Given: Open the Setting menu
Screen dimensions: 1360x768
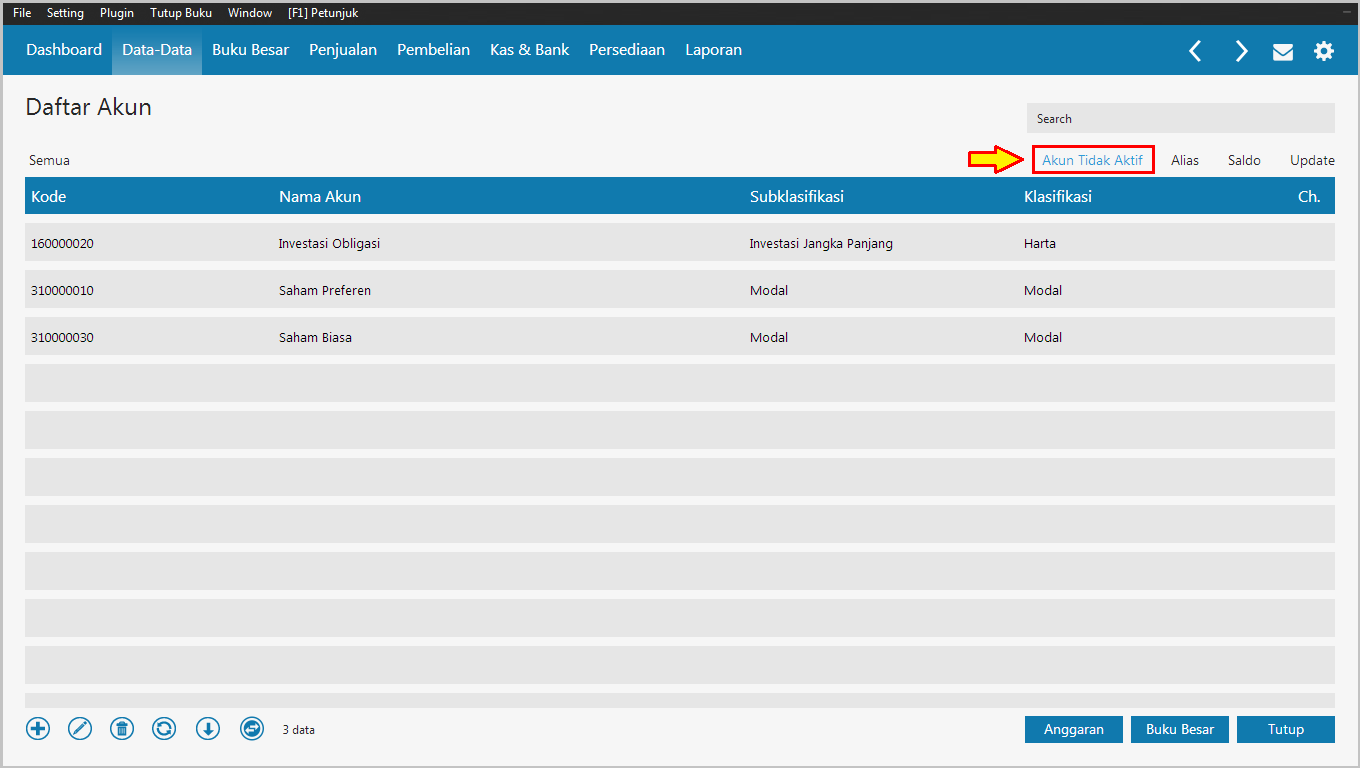Looking at the screenshot, I should pyautogui.click(x=65, y=13).
